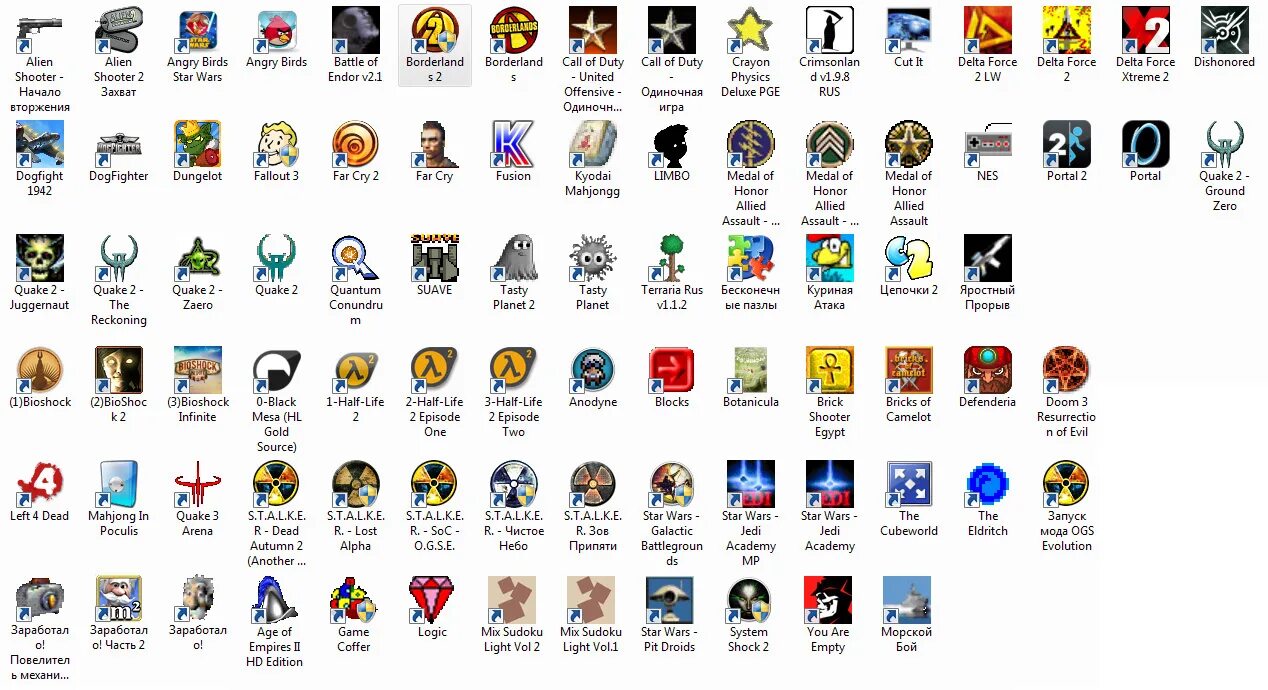Select the S.T.A.L.K.E.R. Зов Припяти icon

(593, 484)
